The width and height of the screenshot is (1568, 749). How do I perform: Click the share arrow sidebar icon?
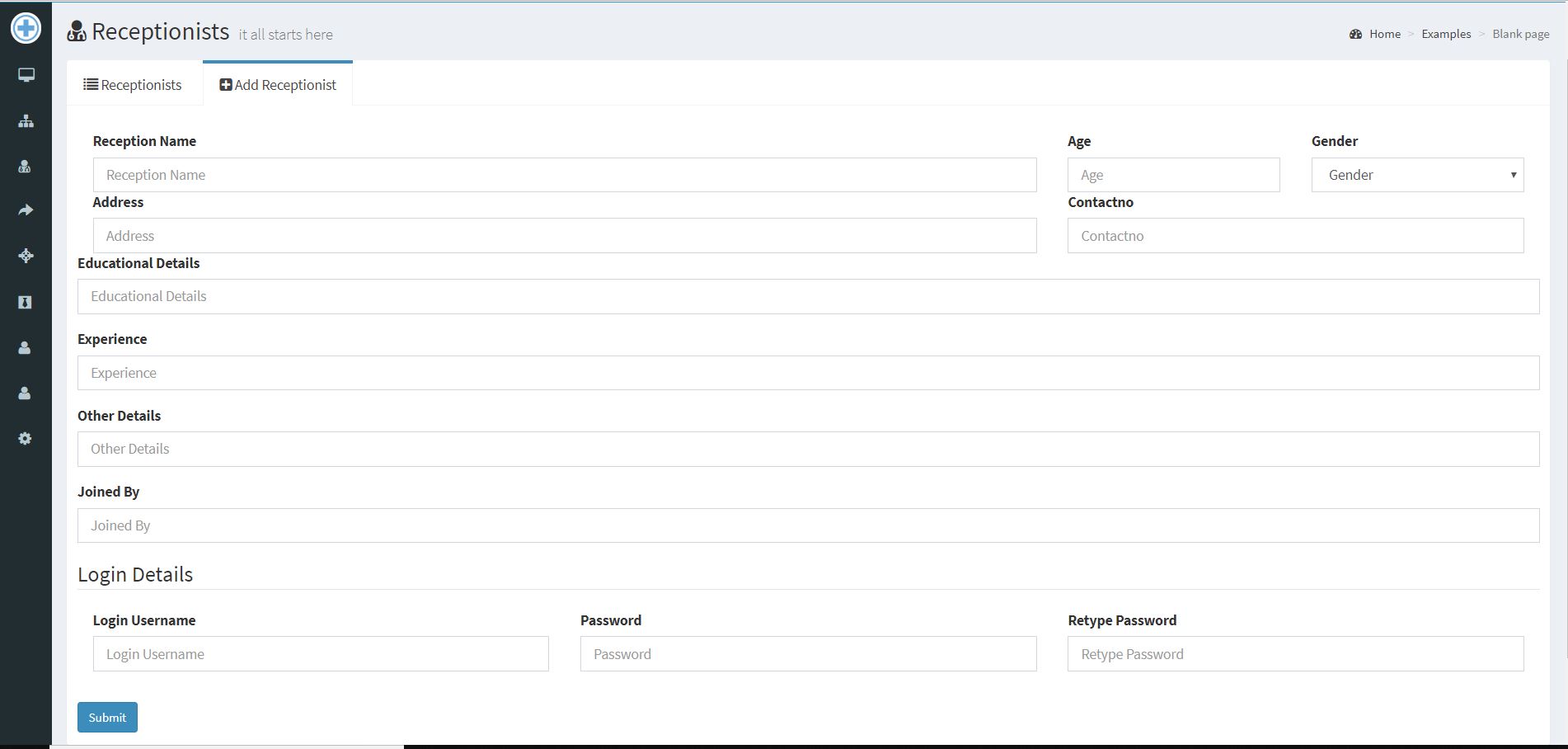(26, 210)
